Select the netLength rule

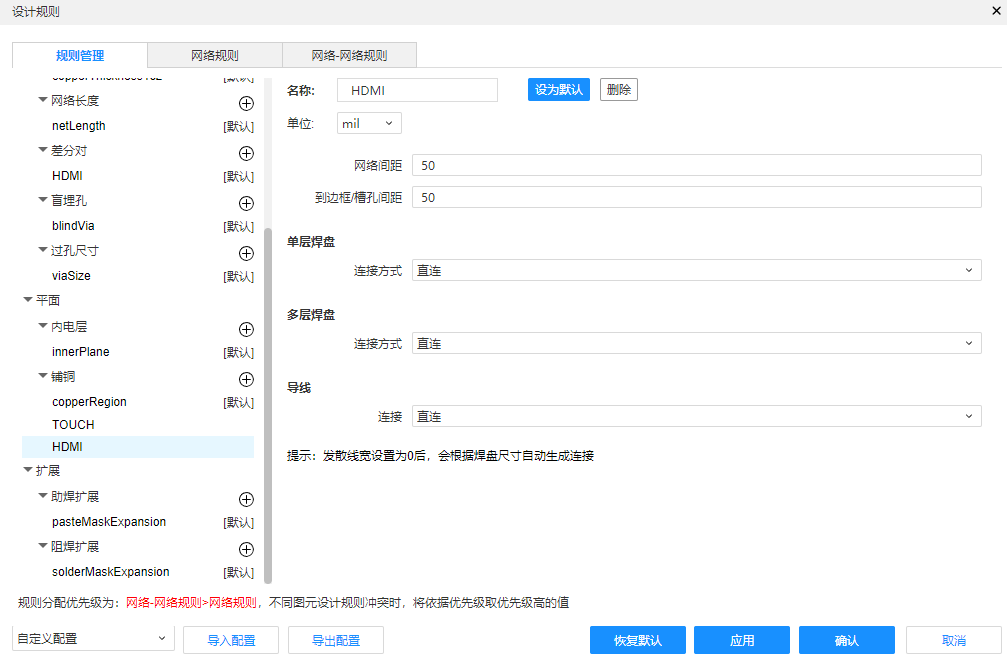pyautogui.click(x=78, y=126)
